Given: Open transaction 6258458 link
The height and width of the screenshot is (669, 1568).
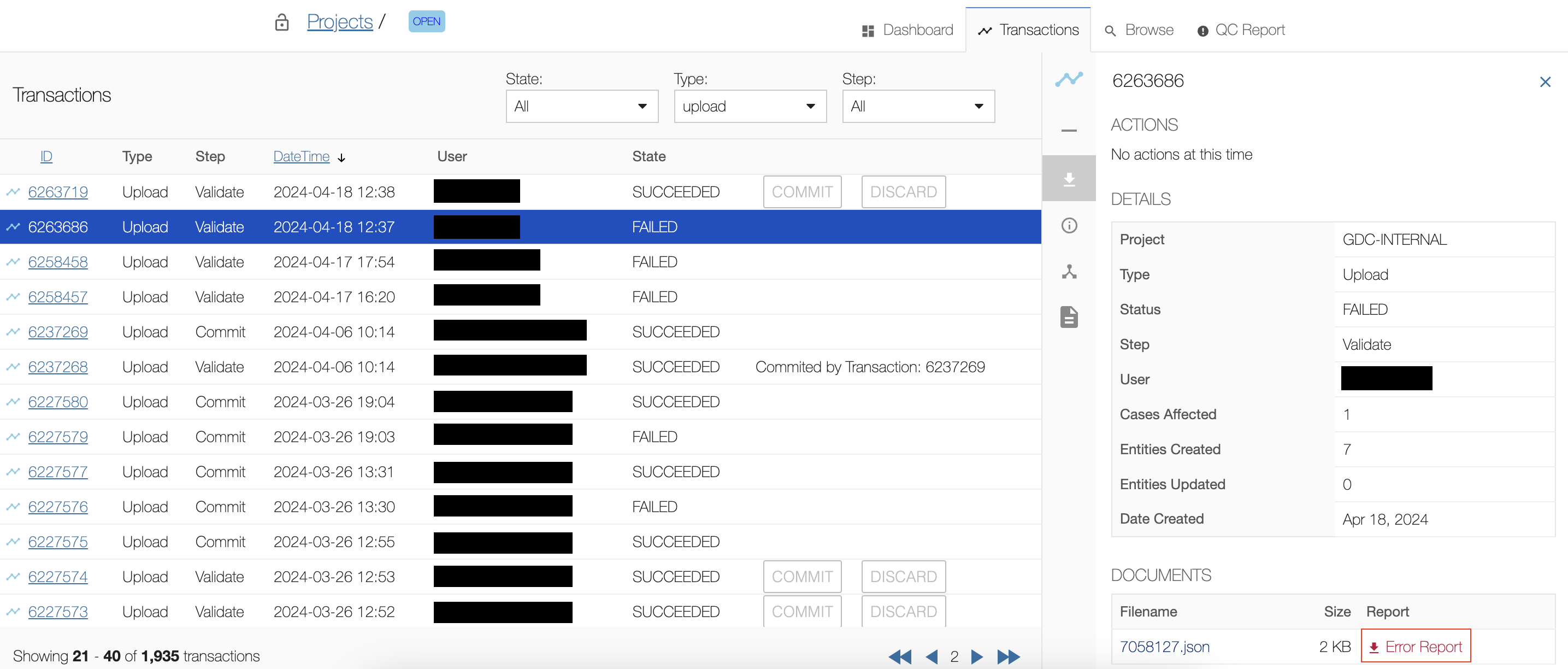Looking at the screenshot, I should click(58, 262).
